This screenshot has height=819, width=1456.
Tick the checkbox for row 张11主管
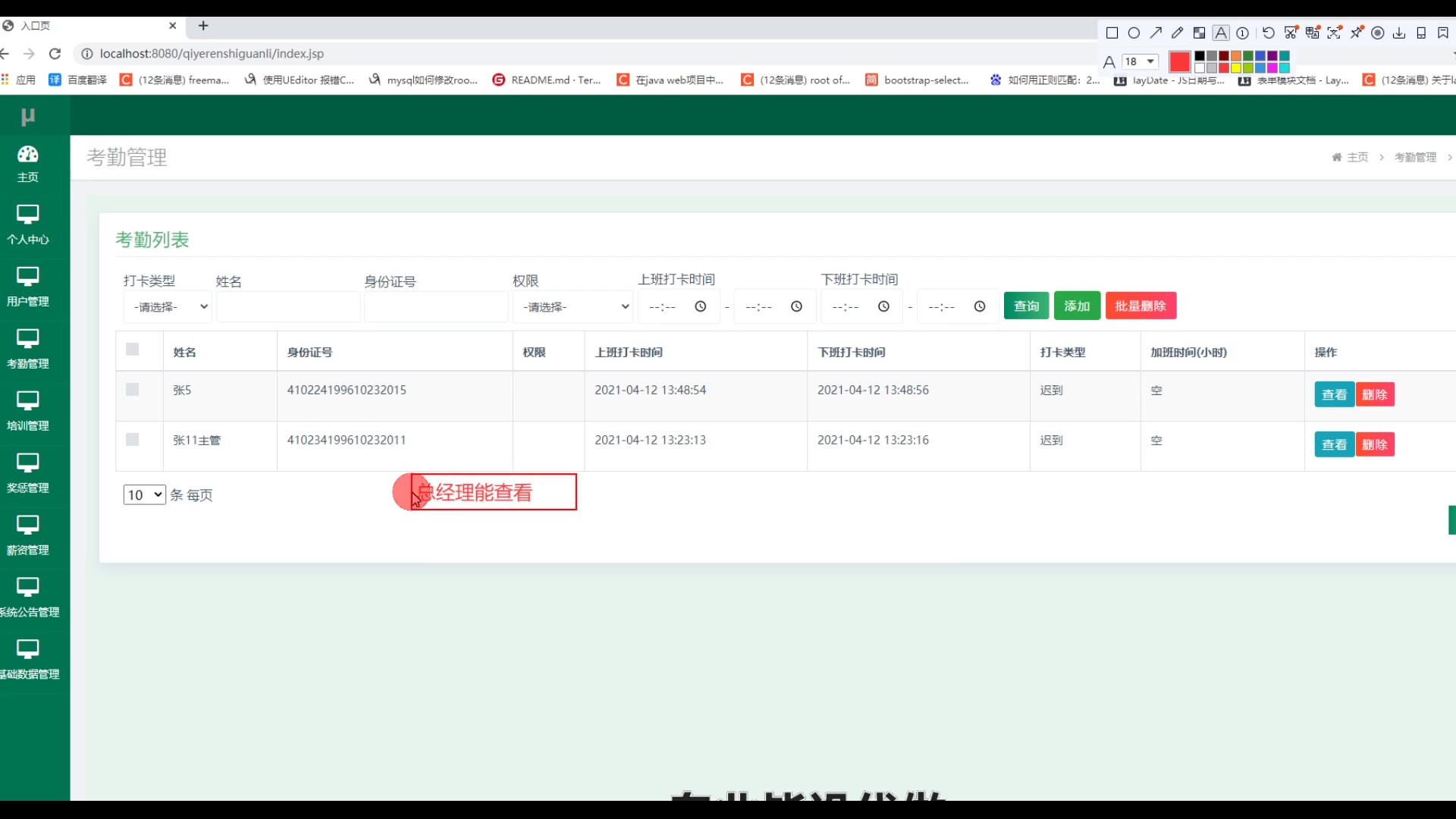pos(132,440)
